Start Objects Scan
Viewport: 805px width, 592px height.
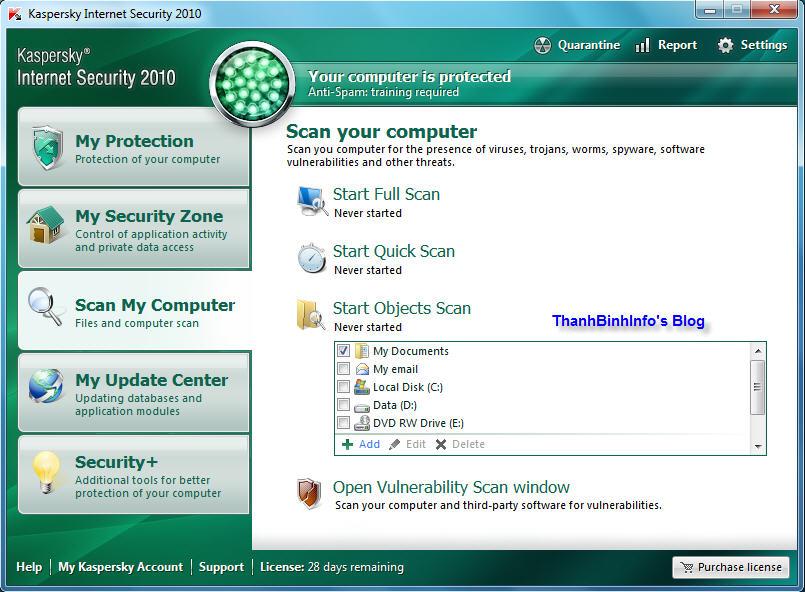(x=401, y=308)
